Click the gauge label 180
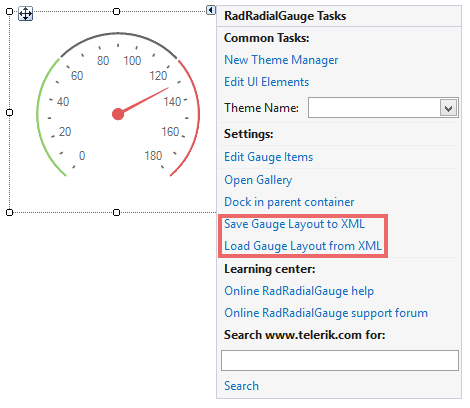 tap(153, 156)
